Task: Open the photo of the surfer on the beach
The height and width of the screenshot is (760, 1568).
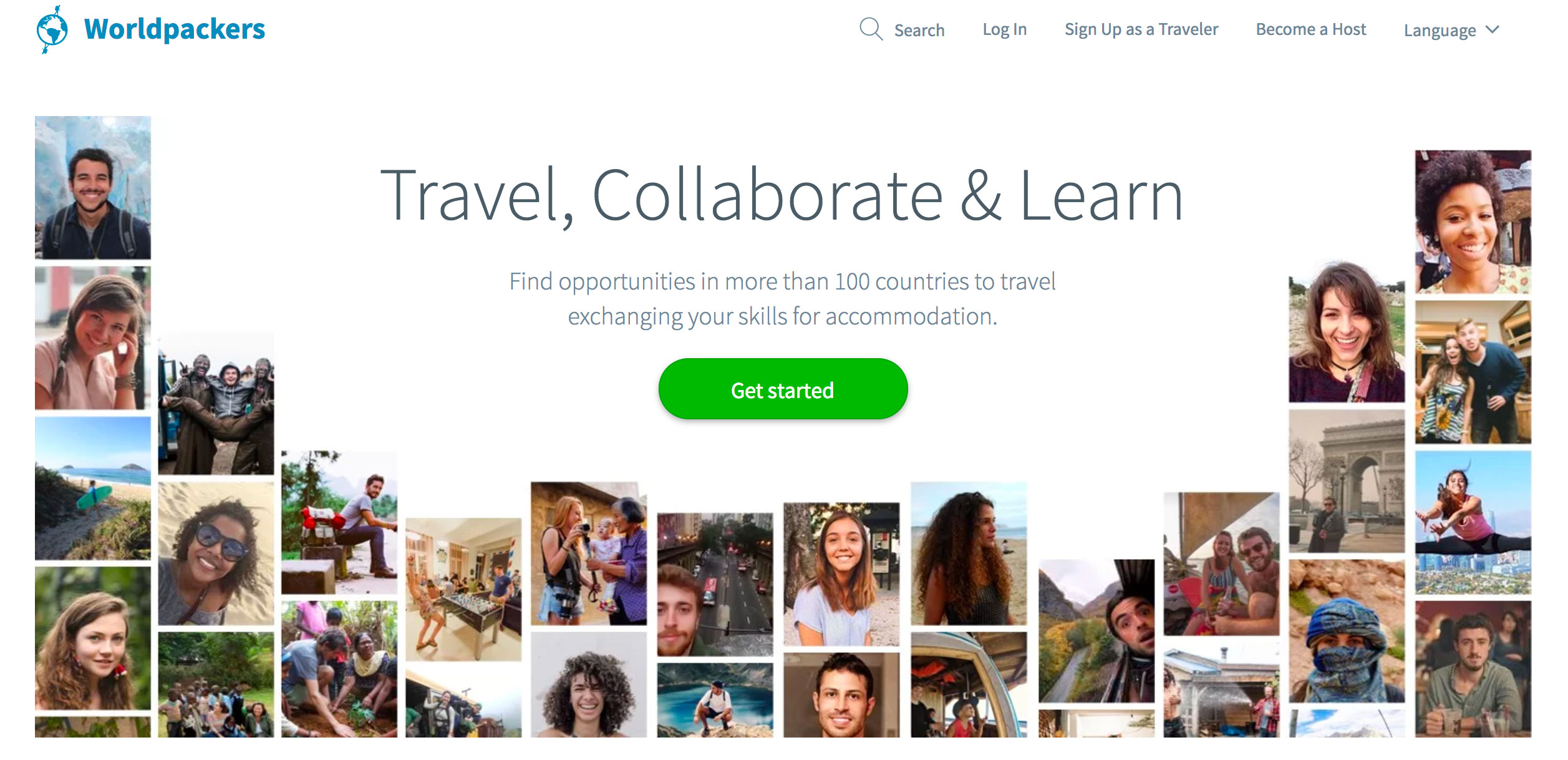Action: [92, 489]
